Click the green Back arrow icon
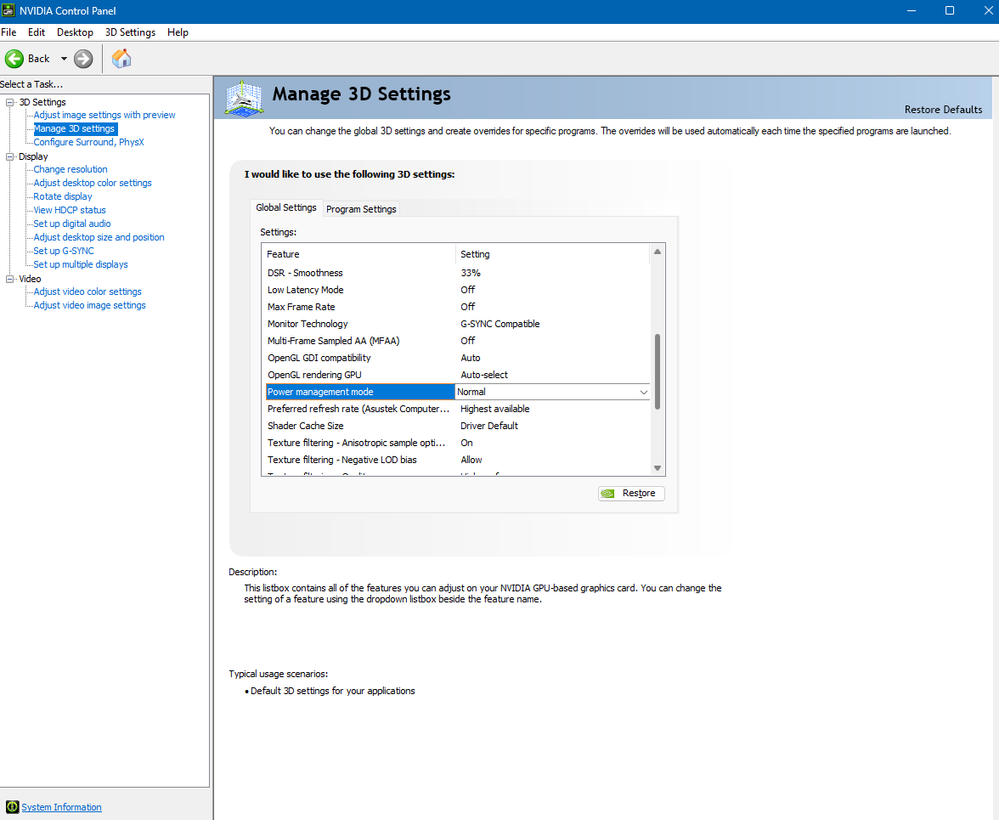999x820 pixels. click(x=14, y=59)
